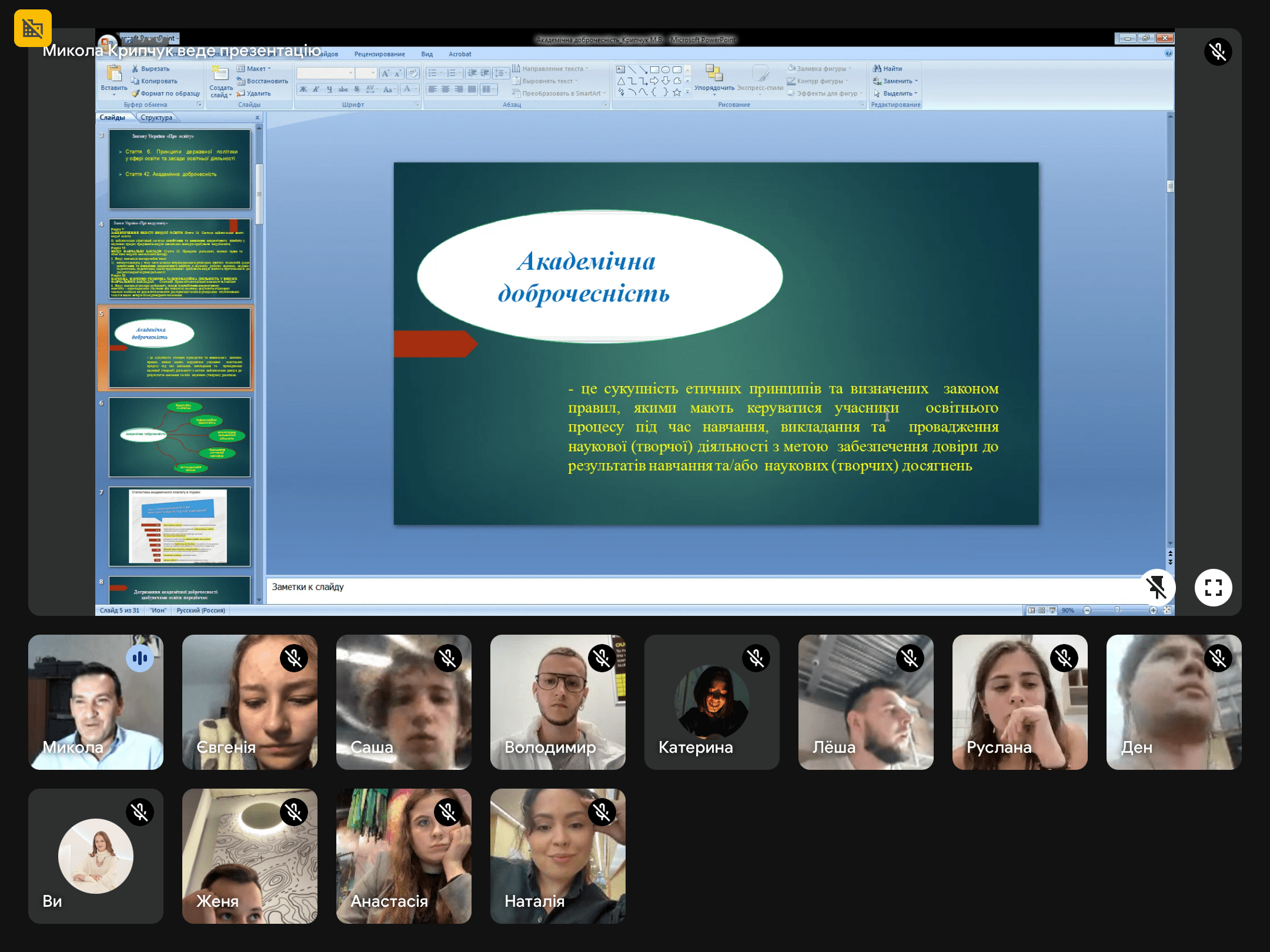1270x952 pixels.
Task: Click the yellow camera-off icon
Action: coord(33,28)
